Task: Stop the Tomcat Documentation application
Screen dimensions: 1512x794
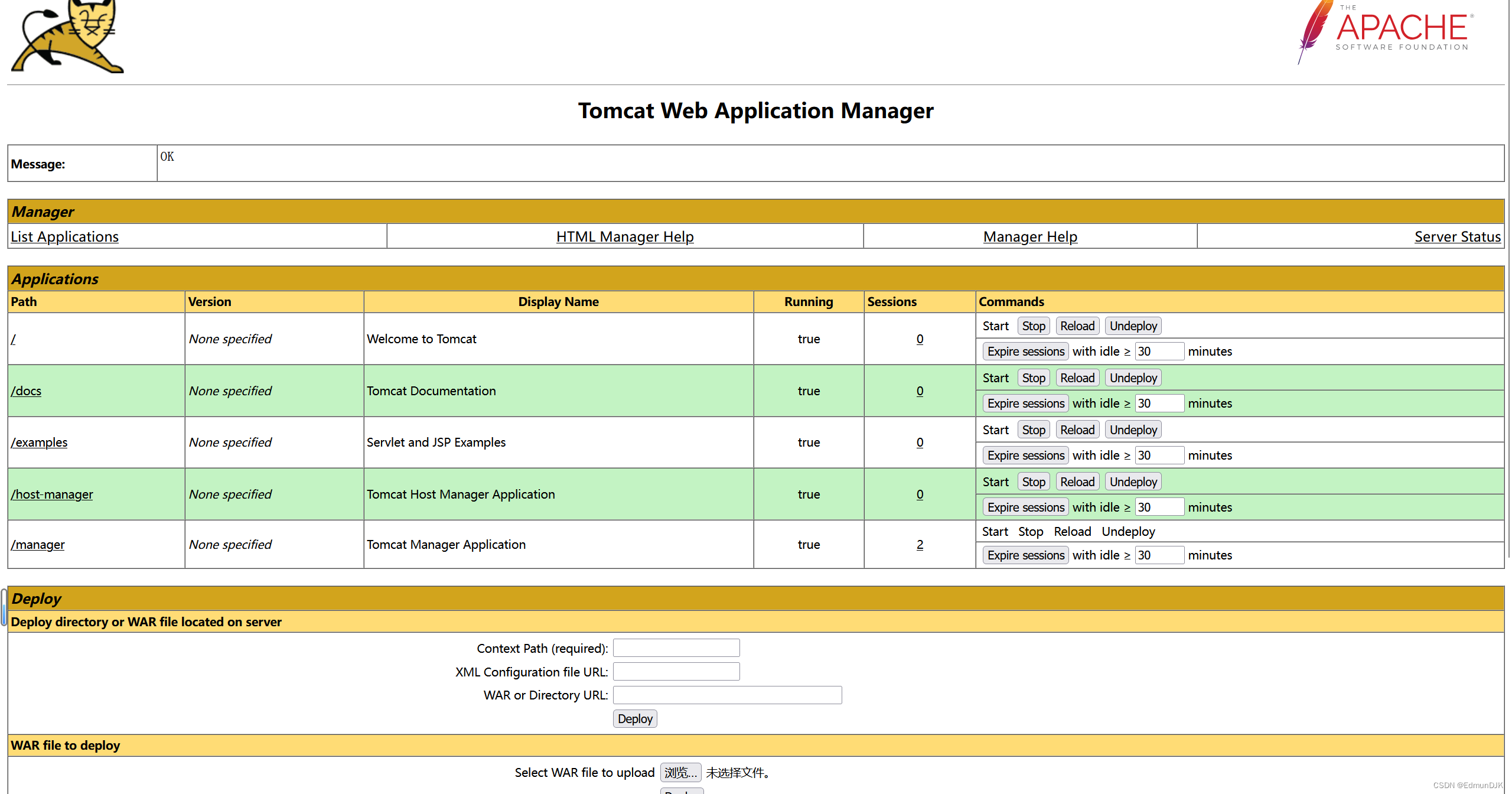Action: coord(1034,378)
